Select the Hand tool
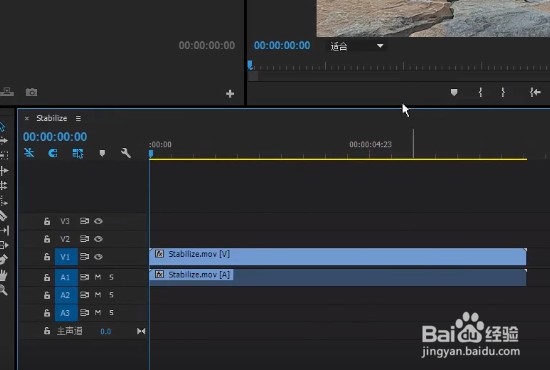This screenshot has width=550, height=370. [3, 275]
